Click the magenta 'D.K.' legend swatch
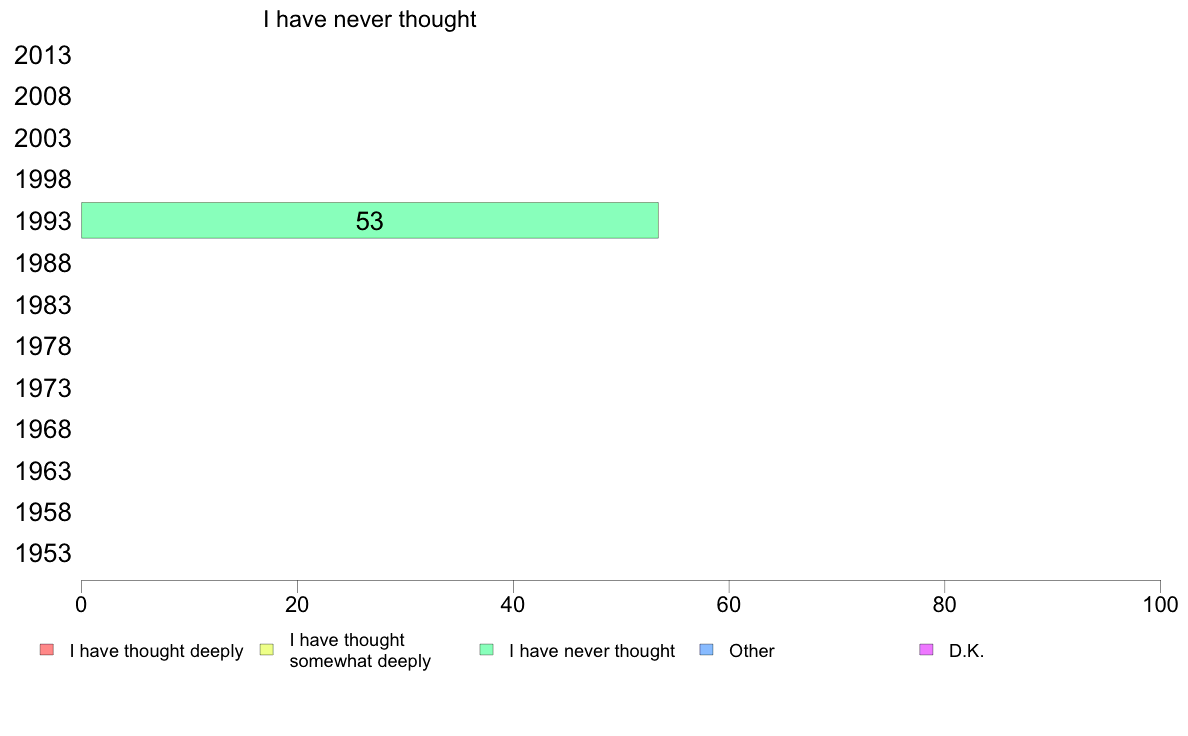 click(x=926, y=650)
